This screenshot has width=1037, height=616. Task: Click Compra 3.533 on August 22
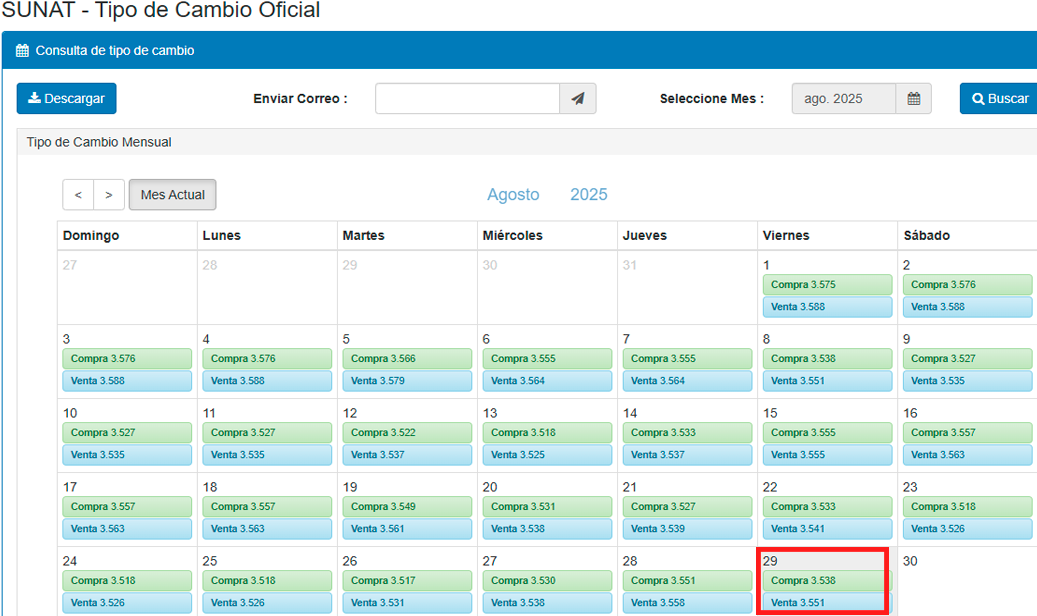[x=827, y=507]
